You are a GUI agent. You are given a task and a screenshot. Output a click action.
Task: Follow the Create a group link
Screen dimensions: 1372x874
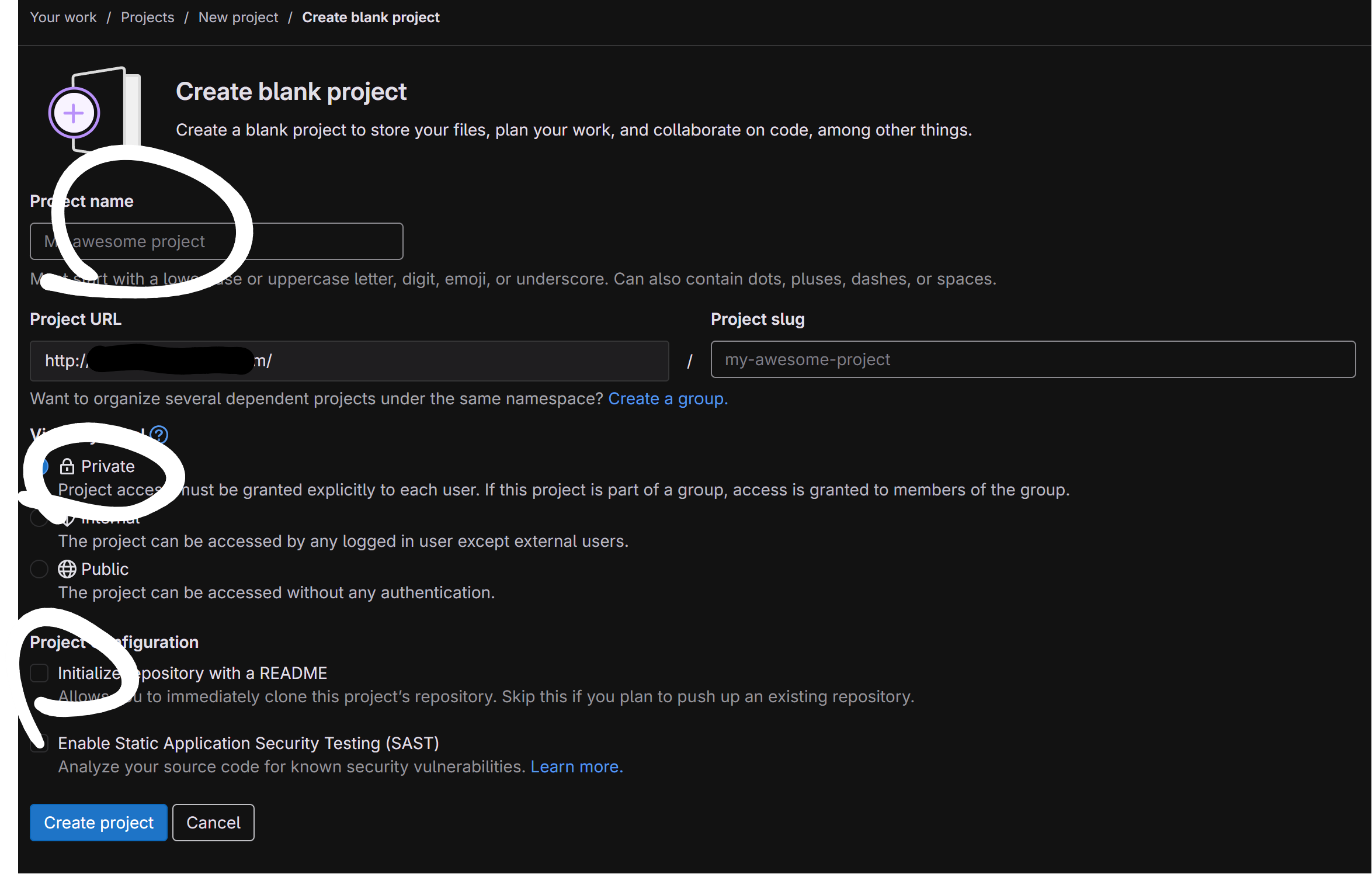[x=668, y=398]
